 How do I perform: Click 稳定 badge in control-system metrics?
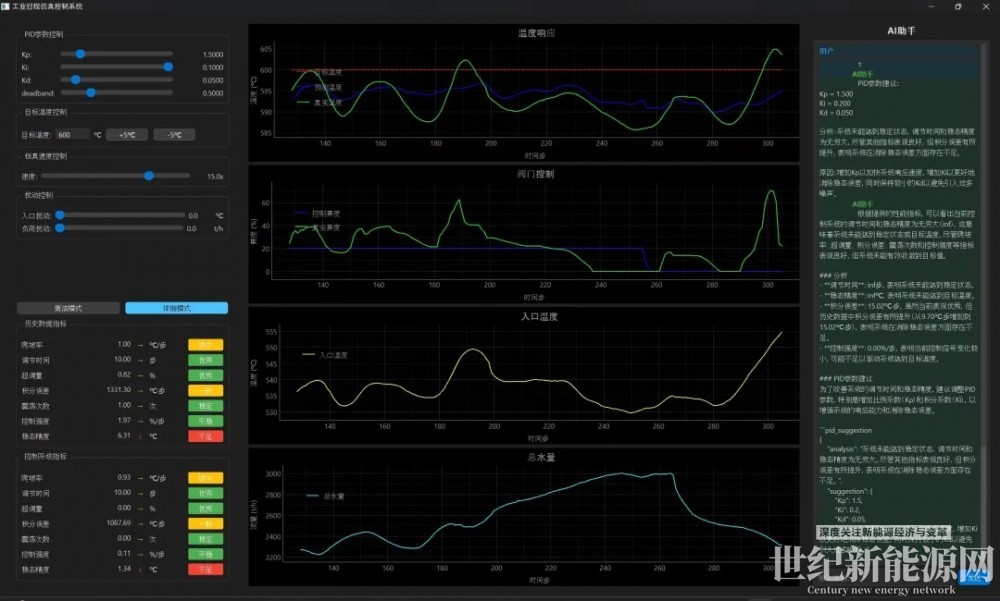[205, 539]
